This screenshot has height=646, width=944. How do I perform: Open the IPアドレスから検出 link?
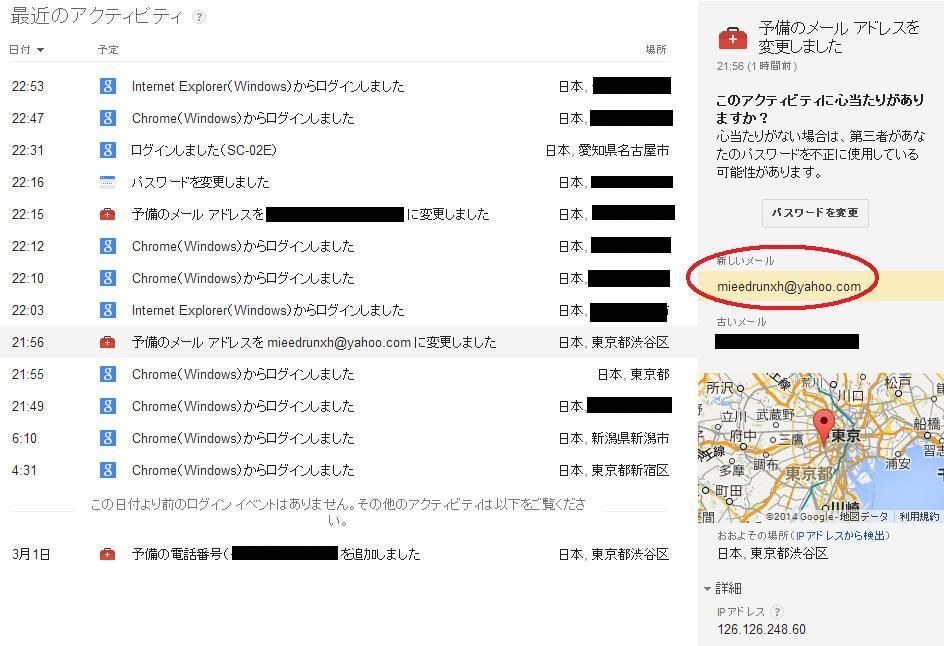pos(840,535)
